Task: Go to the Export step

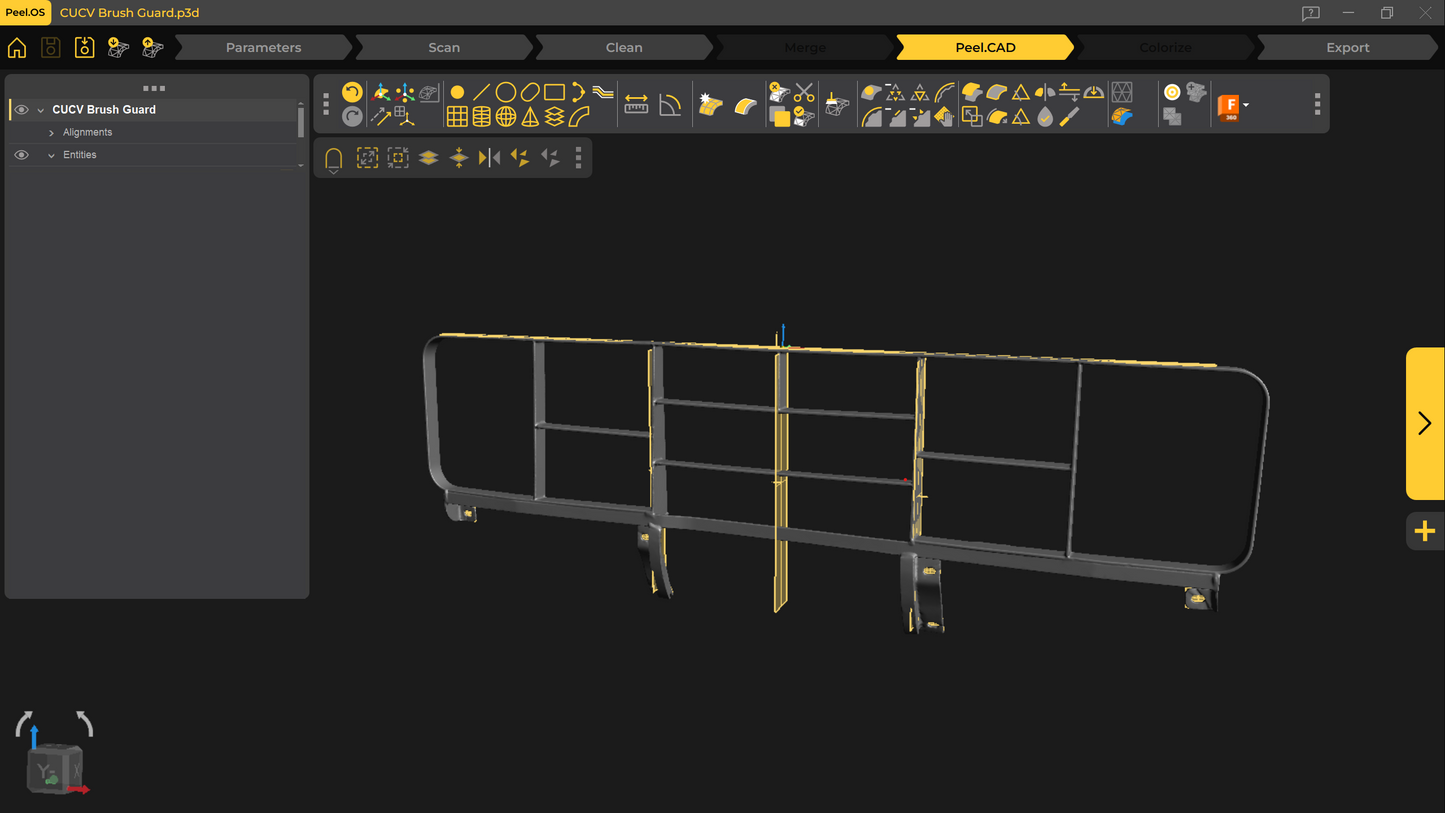Action: click(x=1347, y=48)
